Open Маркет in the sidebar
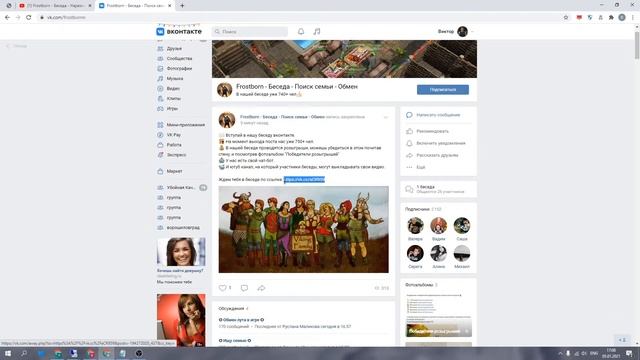Image resolution: width=640 pixels, height=360 pixels. [x=174, y=171]
